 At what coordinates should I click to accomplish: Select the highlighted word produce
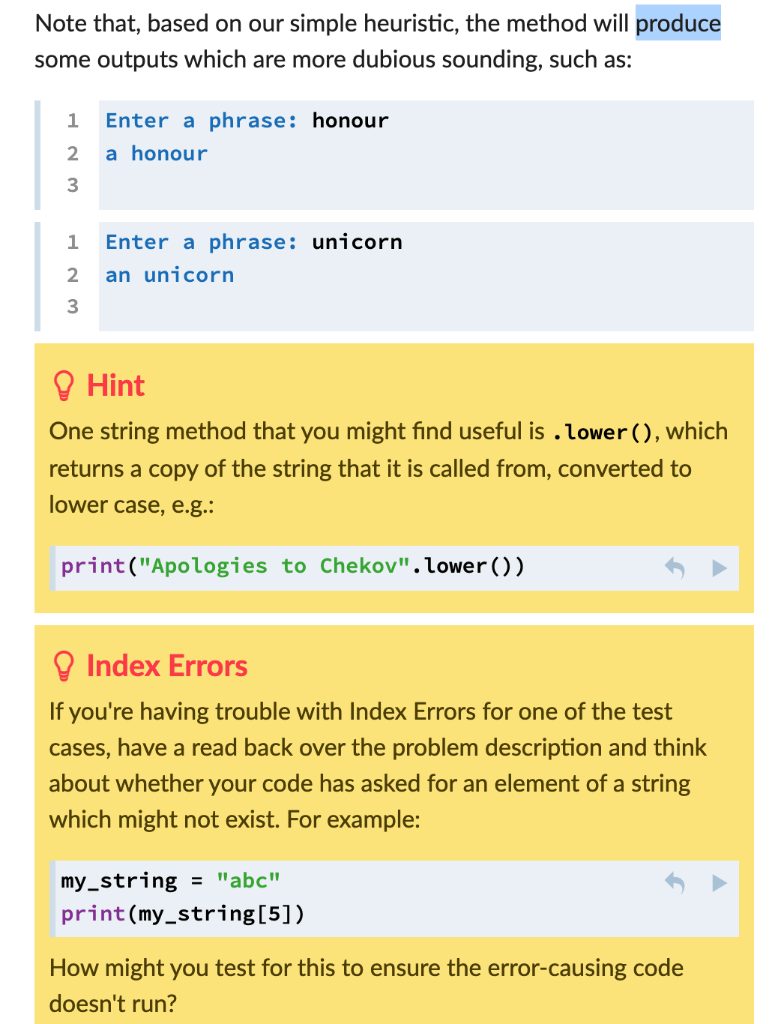(677, 23)
